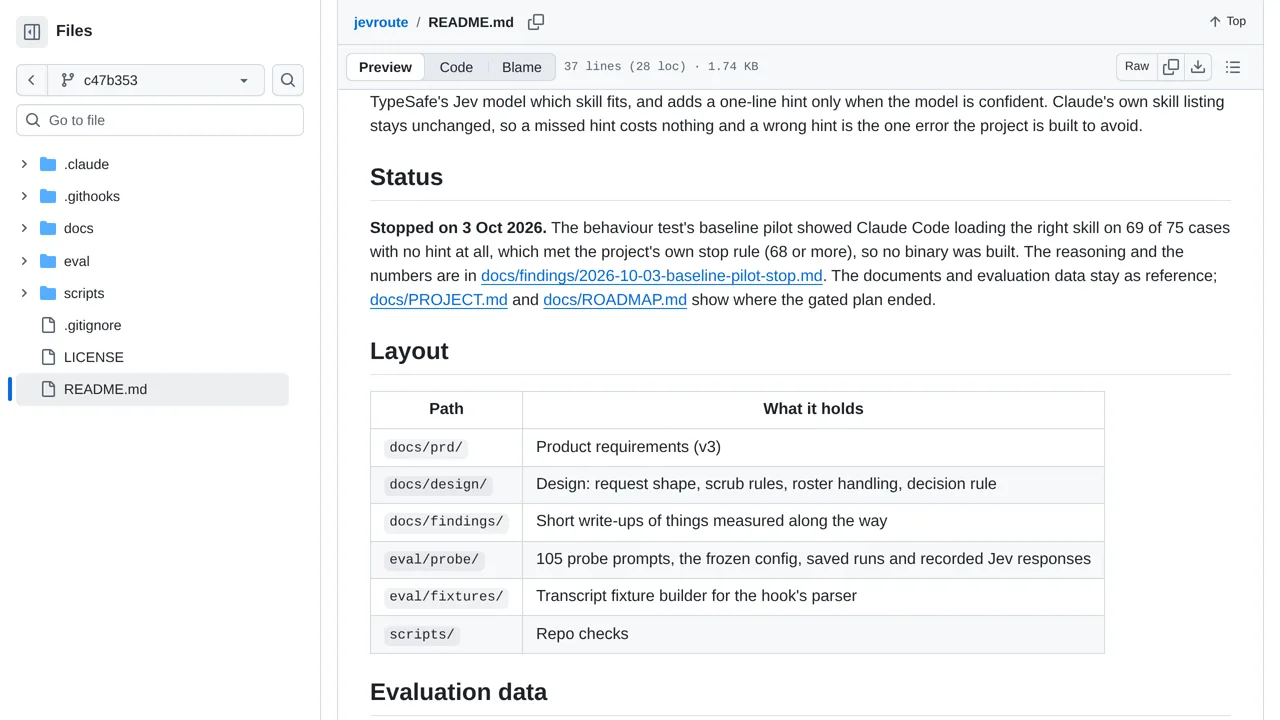The width and height of the screenshot is (1280, 720).
Task: Click the eval/fixtures/ path cell
Action: pyautogui.click(x=446, y=597)
